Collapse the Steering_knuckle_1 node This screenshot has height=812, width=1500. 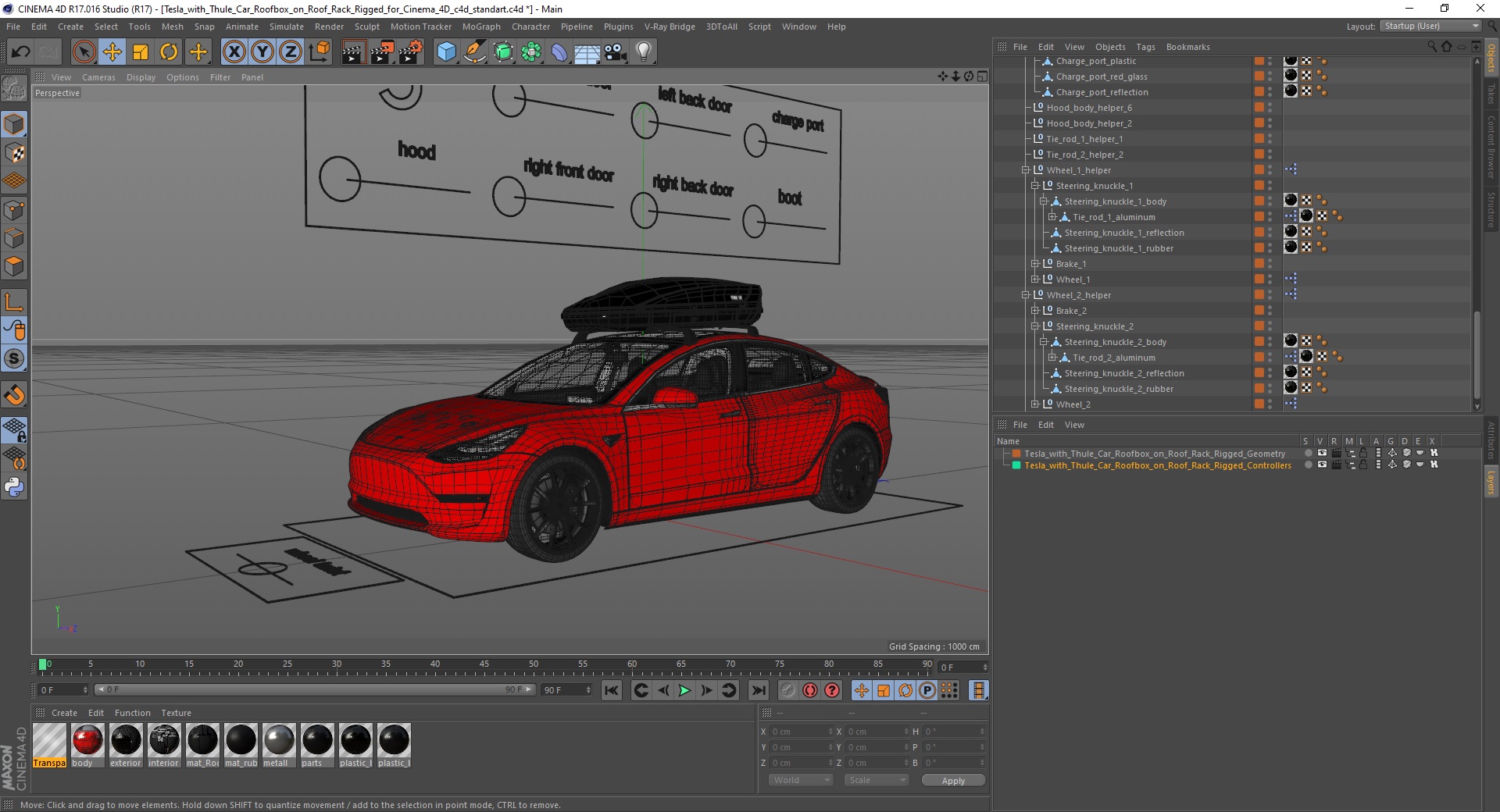1035,186
